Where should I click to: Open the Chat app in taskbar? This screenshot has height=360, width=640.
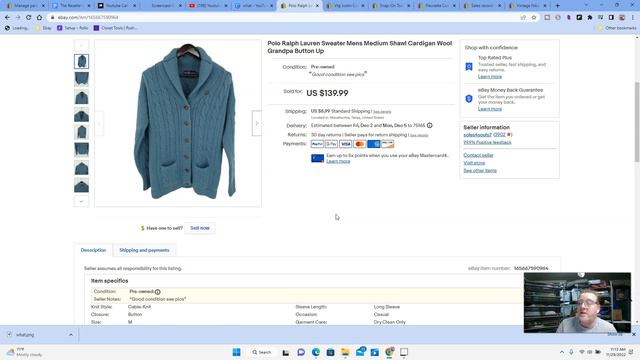tap(301, 352)
